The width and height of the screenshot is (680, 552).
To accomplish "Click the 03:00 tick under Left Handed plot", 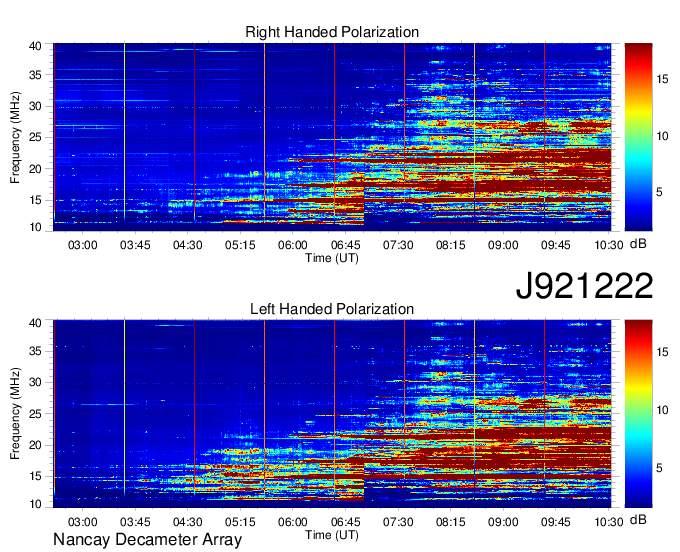I will (82, 522).
